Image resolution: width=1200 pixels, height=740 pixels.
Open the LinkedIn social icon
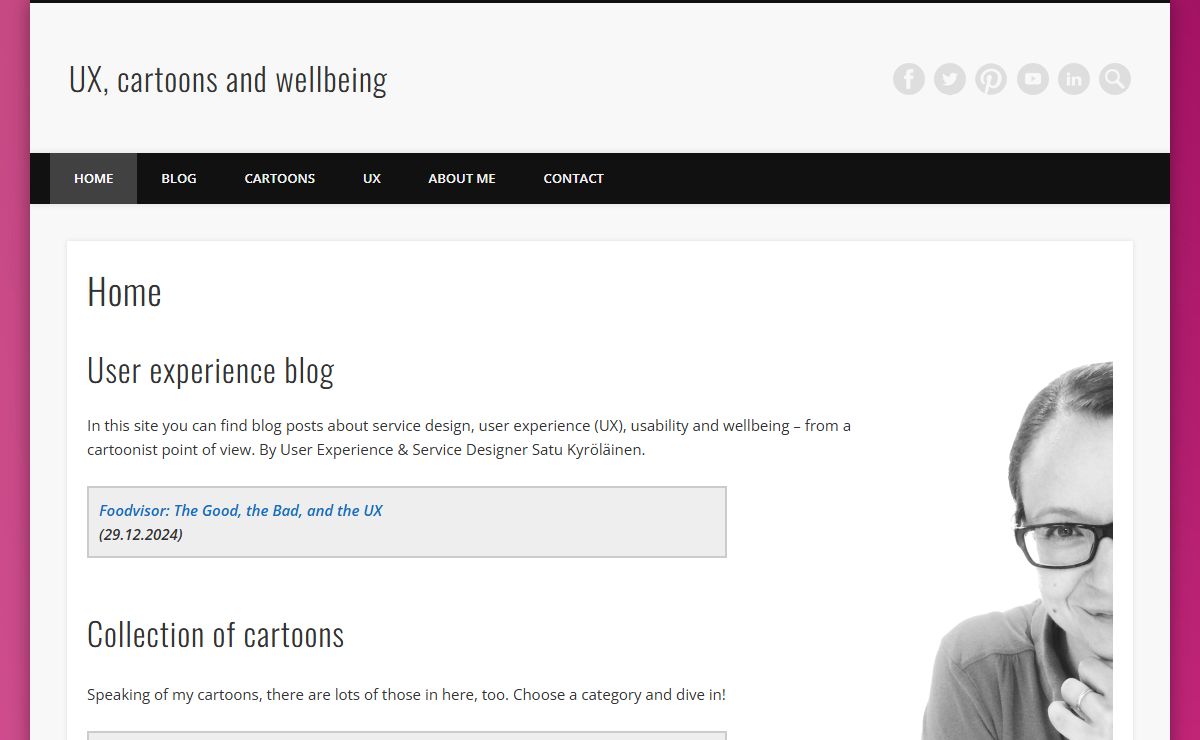pyautogui.click(x=1073, y=79)
